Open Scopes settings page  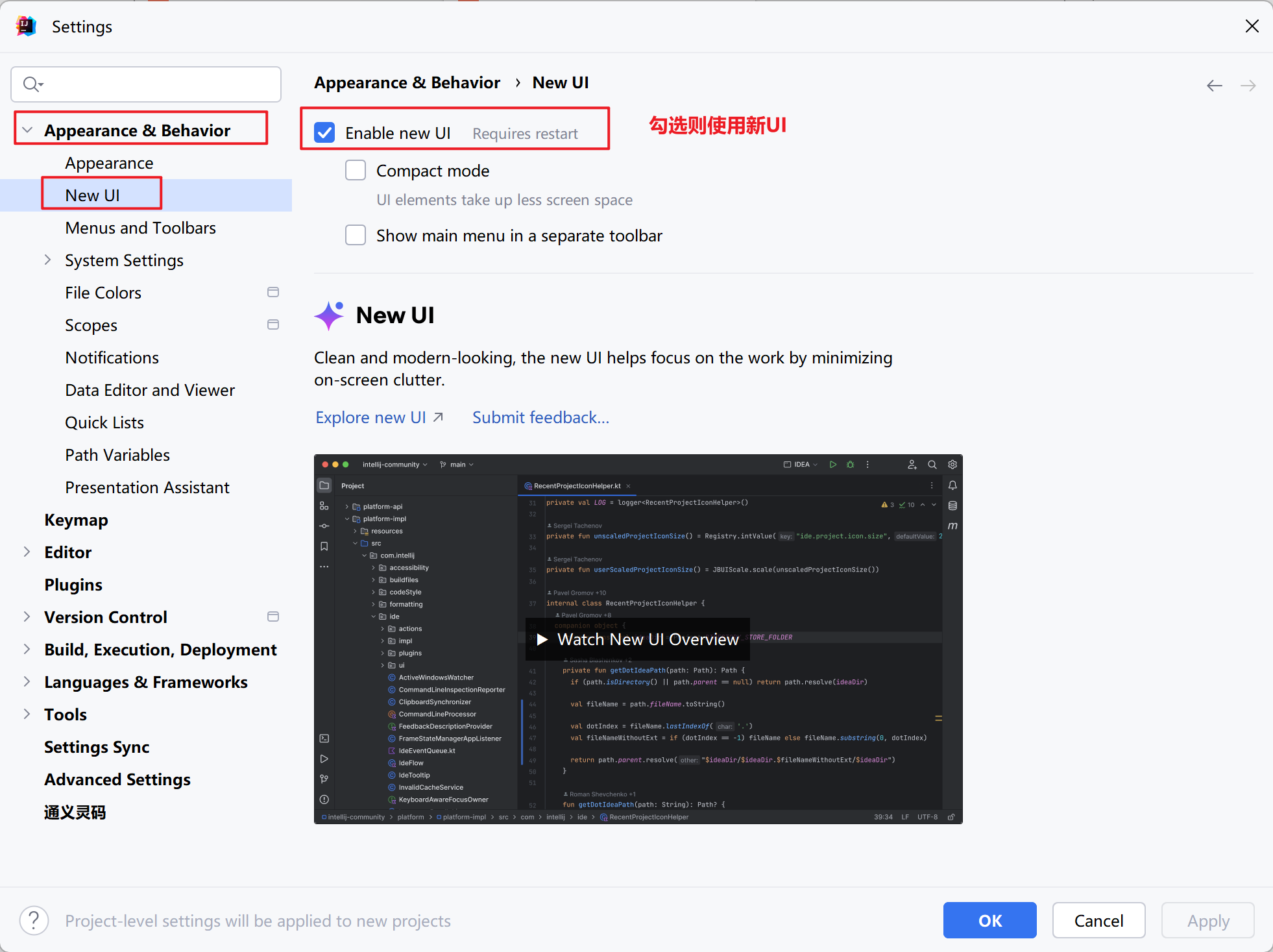(91, 325)
